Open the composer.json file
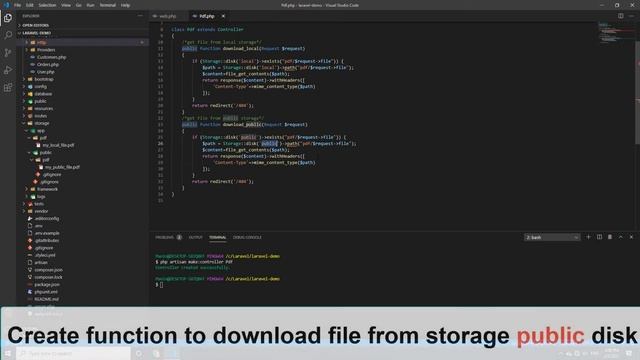 [49, 270]
